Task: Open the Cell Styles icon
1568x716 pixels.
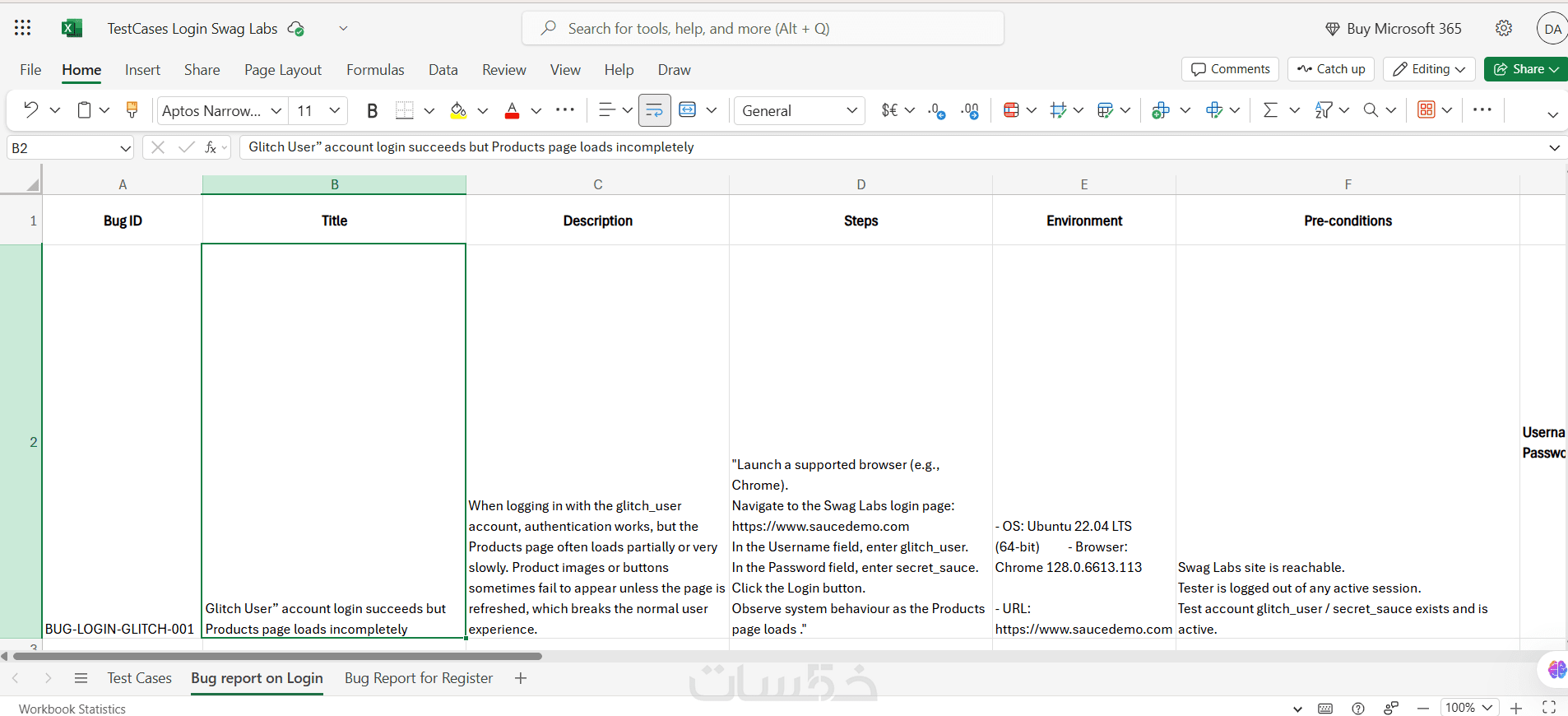Action: [1106, 110]
